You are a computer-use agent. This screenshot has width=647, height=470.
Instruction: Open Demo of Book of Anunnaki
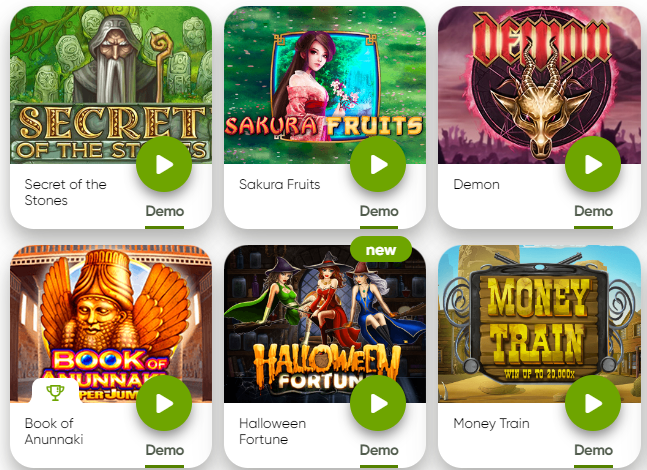(x=165, y=450)
